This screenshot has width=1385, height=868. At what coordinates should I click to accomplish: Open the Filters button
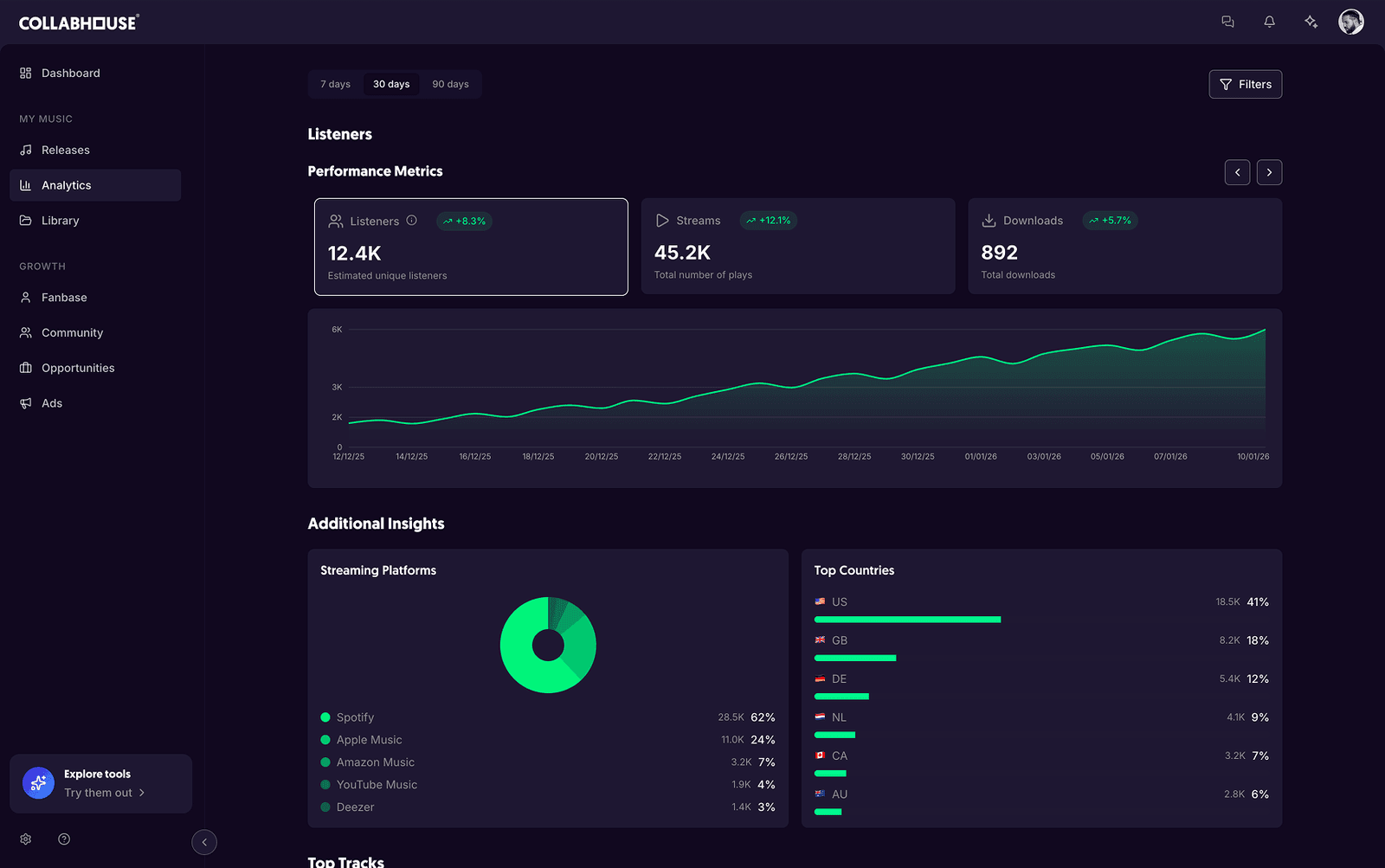point(1246,84)
